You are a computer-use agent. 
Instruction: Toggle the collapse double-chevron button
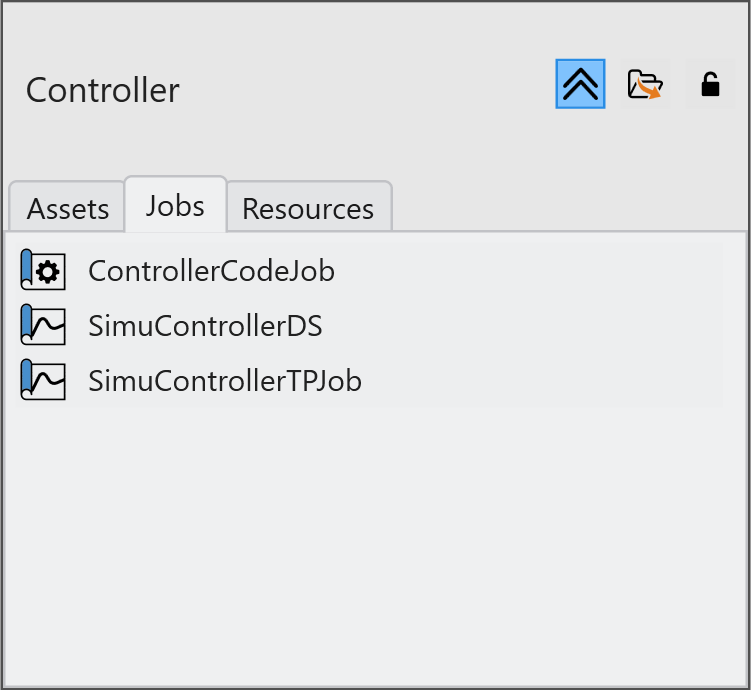pyautogui.click(x=580, y=84)
